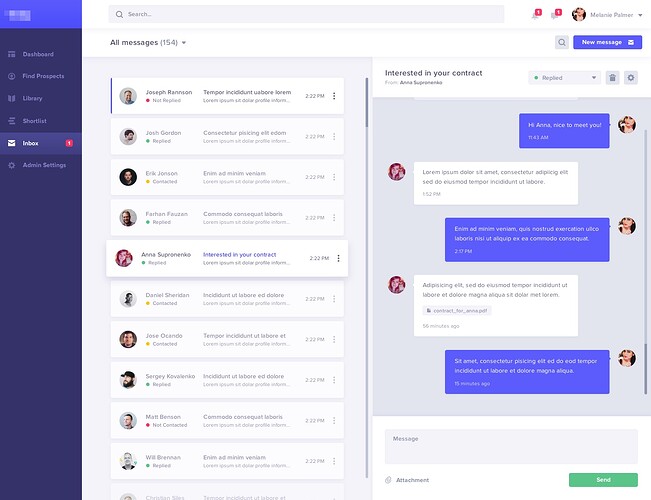Open the more options menu for Matt Benson

pyautogui.click(x=334, y=421)
